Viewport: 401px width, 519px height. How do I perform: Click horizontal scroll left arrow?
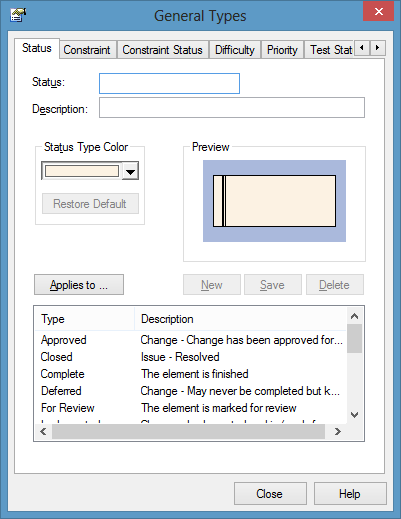(43, 431)
